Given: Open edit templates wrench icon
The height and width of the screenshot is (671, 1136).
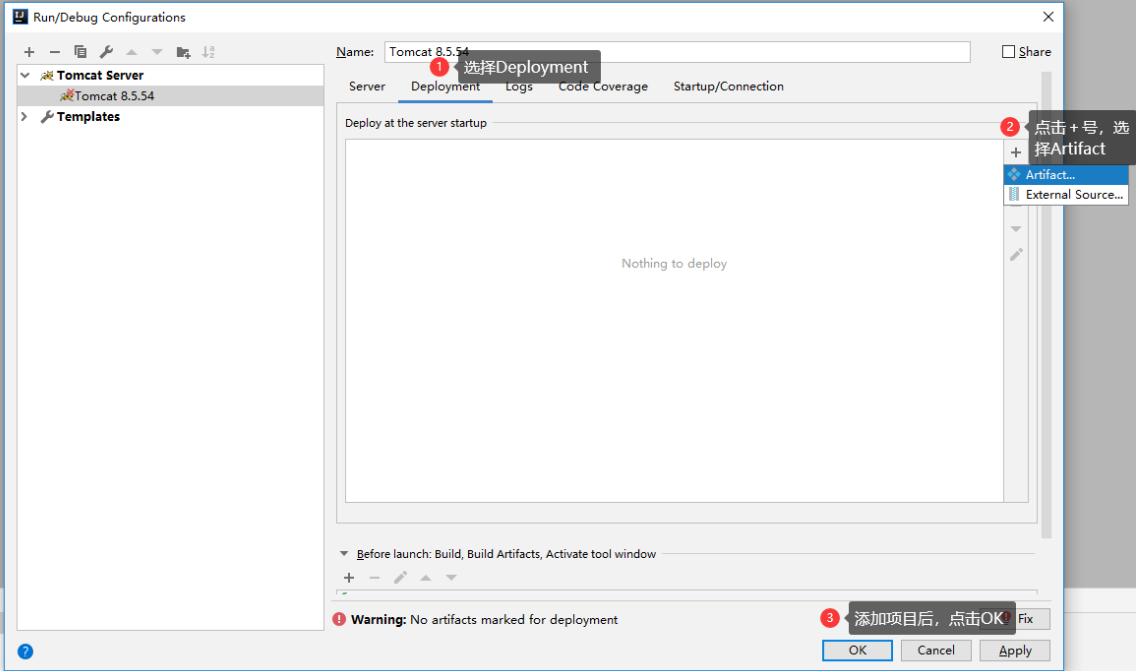Looking at the screenshot, I should [x=106, y=52].
